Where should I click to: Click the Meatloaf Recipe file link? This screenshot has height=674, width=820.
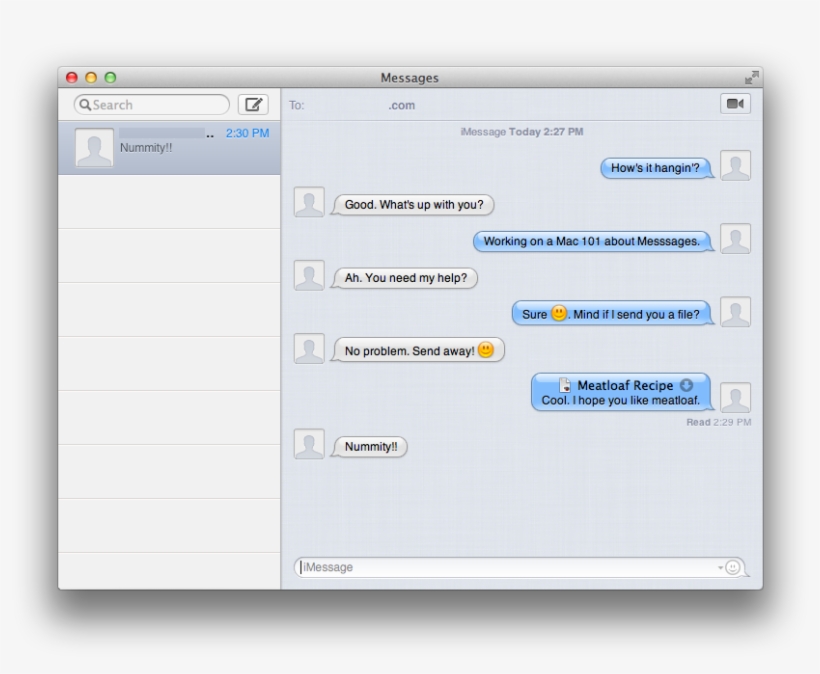click(625, 385)
